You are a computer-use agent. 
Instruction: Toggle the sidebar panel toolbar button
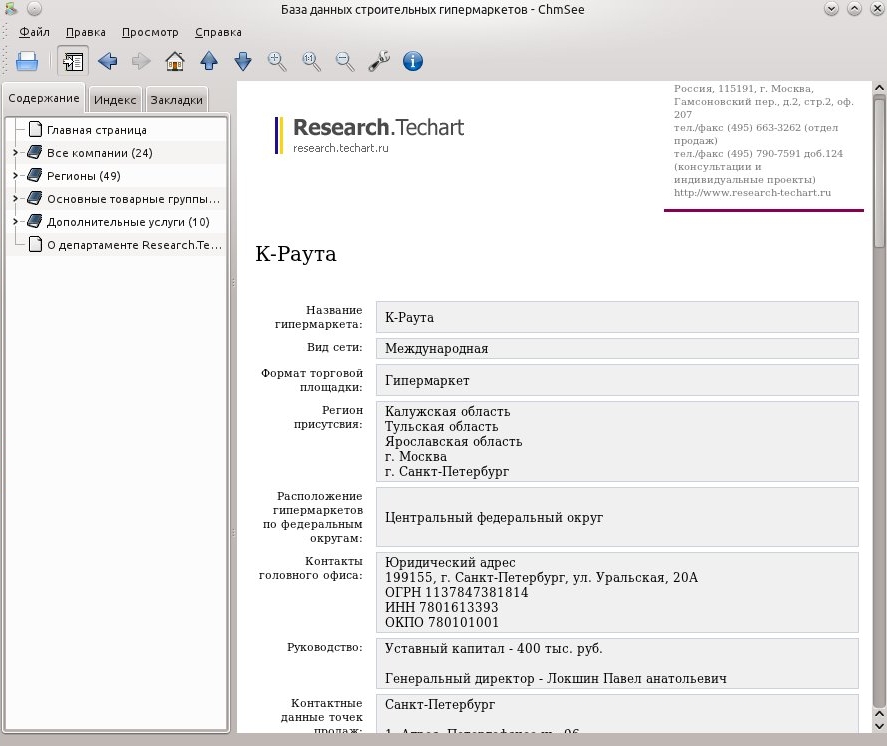coord(73,61)
